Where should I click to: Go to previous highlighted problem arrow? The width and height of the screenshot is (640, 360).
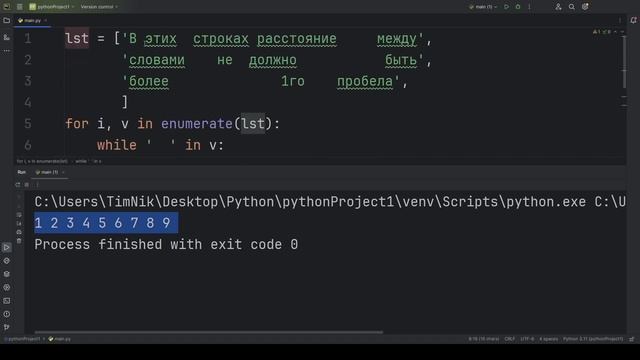[616, 31]
